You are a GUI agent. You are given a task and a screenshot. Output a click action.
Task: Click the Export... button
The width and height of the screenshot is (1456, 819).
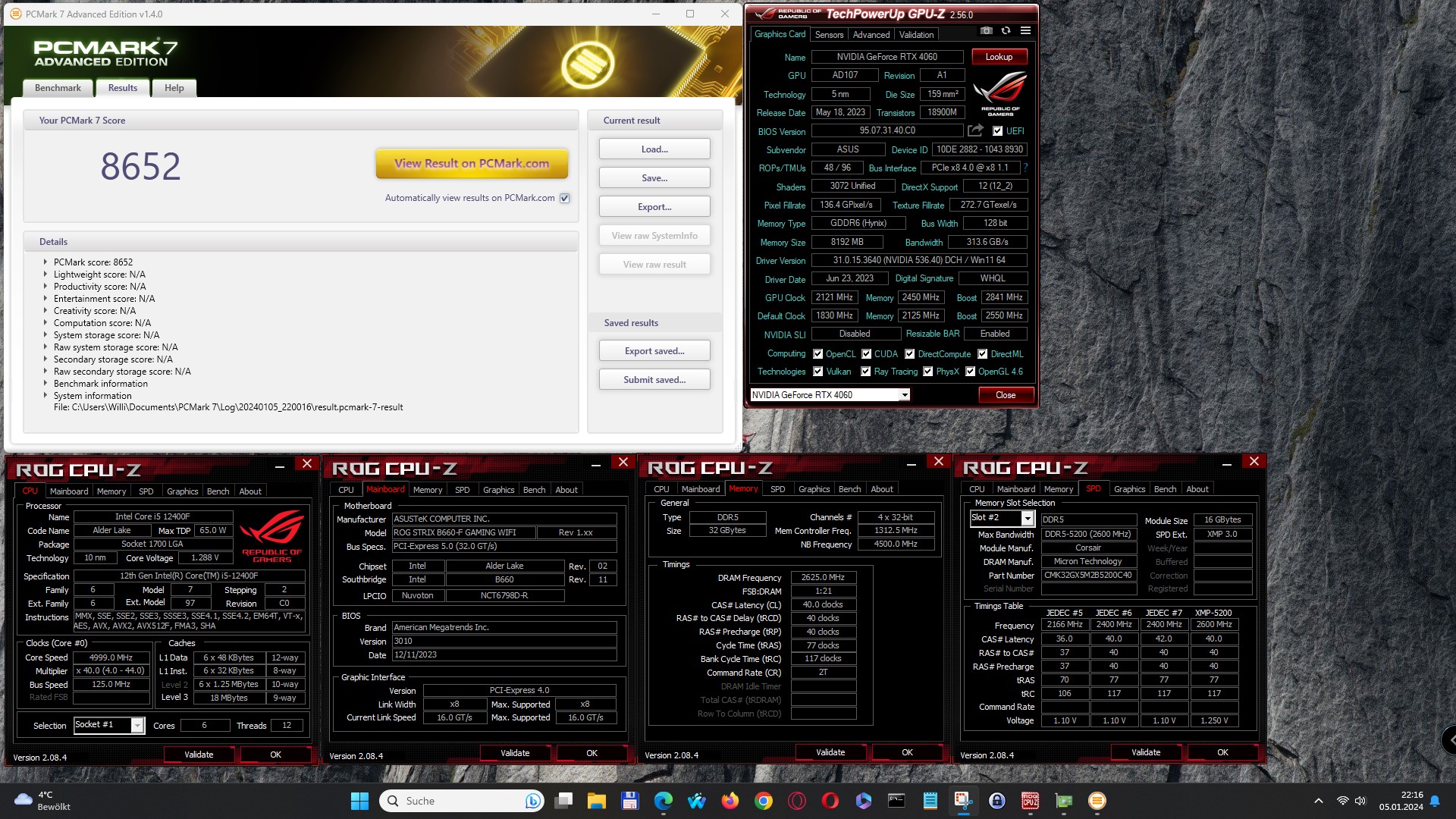pos(654,207)
